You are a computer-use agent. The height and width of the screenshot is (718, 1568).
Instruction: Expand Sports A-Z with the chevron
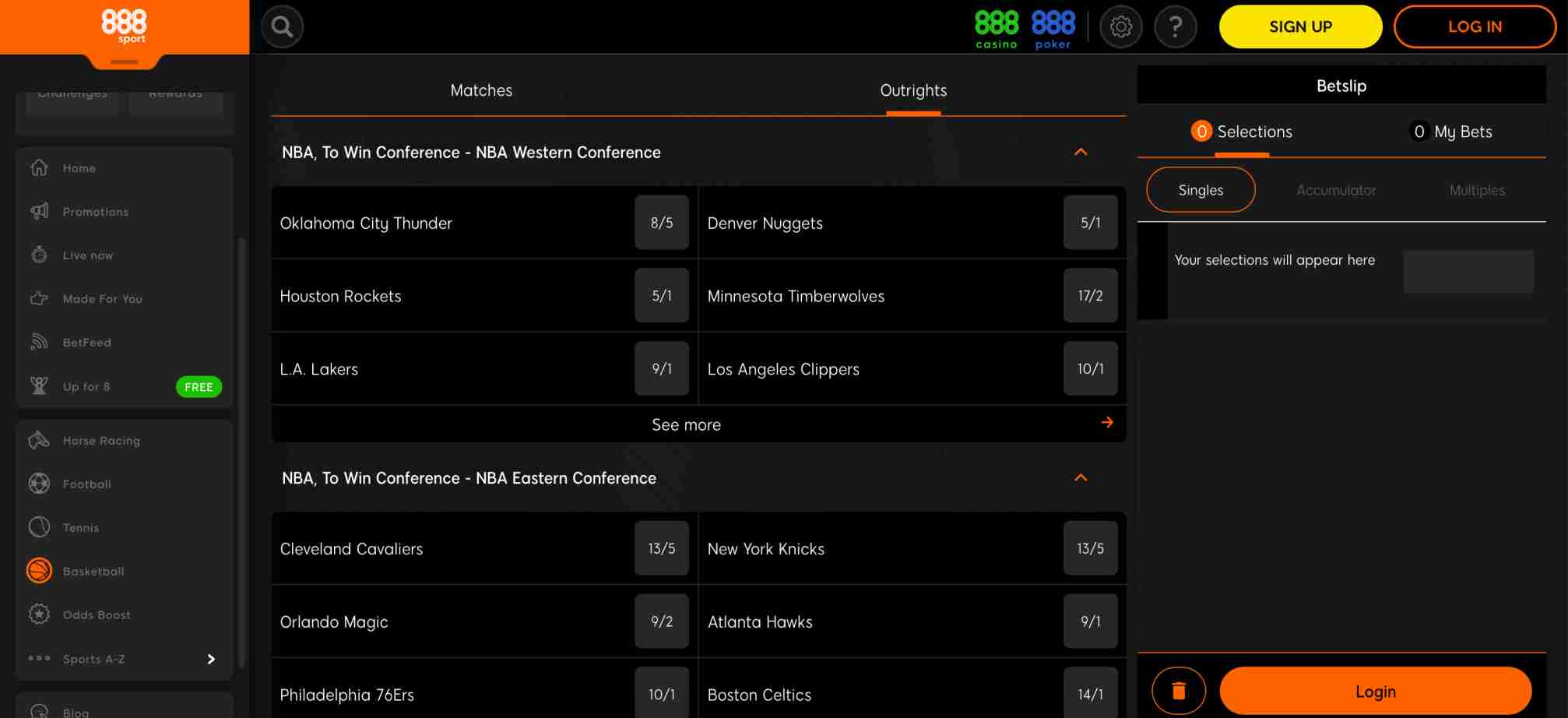[x=211, y=659]
